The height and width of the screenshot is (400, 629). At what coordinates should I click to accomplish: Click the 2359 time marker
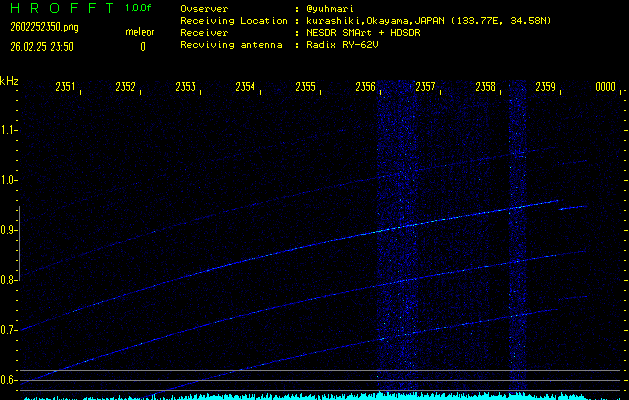pos(546,88)
